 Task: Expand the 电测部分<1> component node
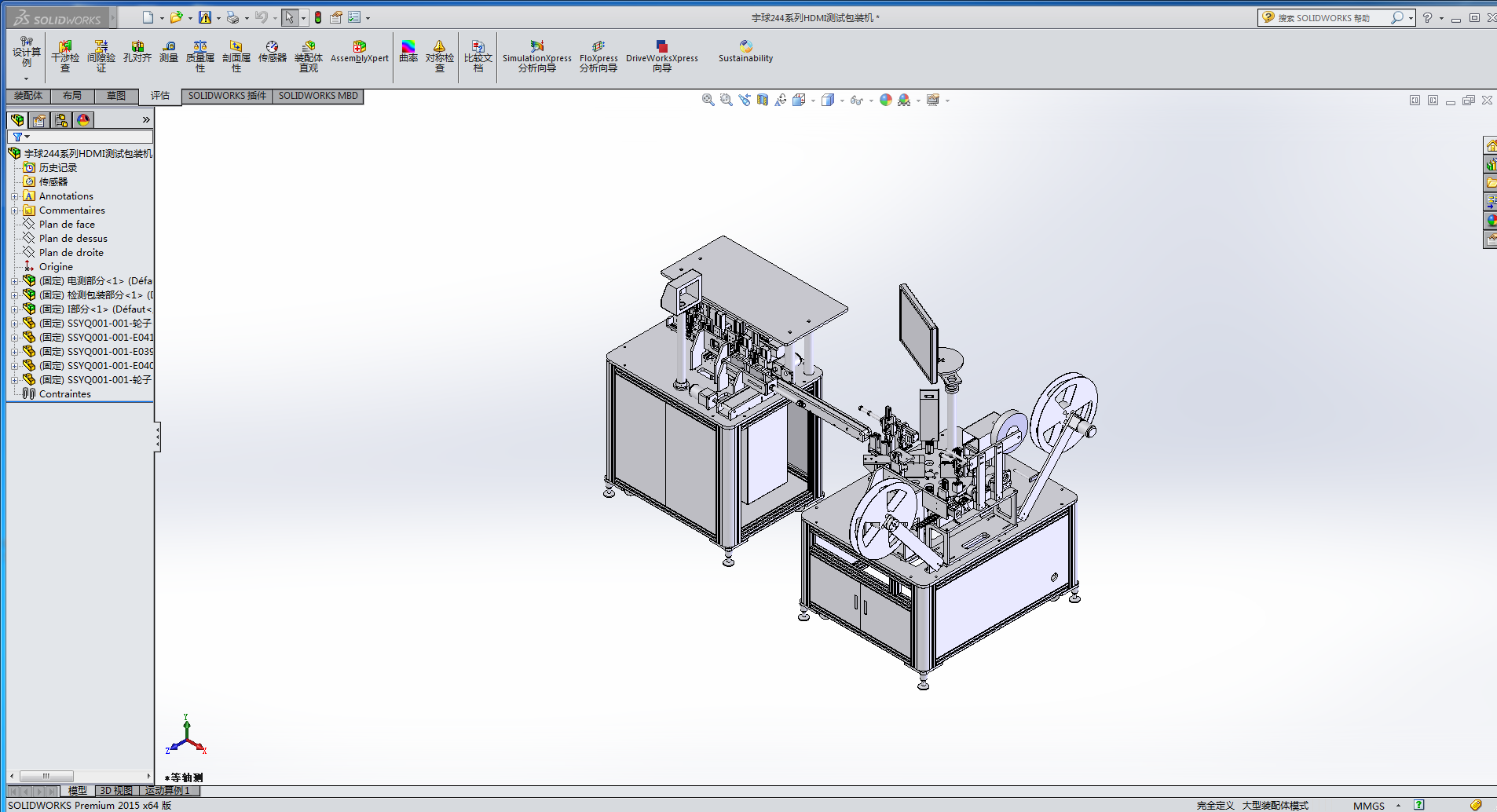(x=14, y=281)
